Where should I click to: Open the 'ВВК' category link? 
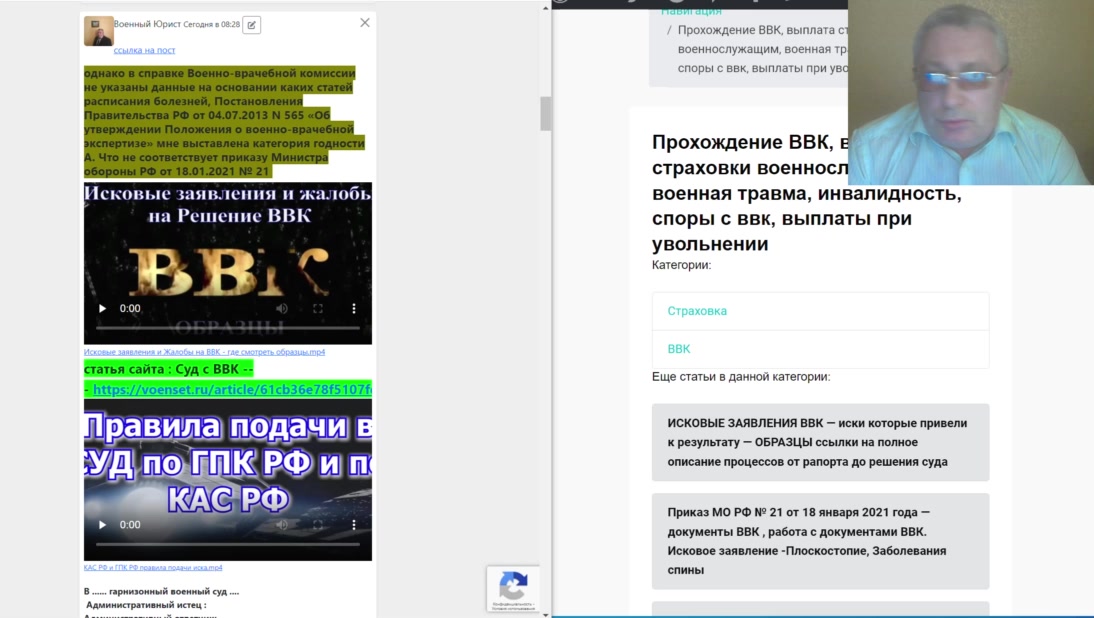pyautogui.click(x=679, y=349)
